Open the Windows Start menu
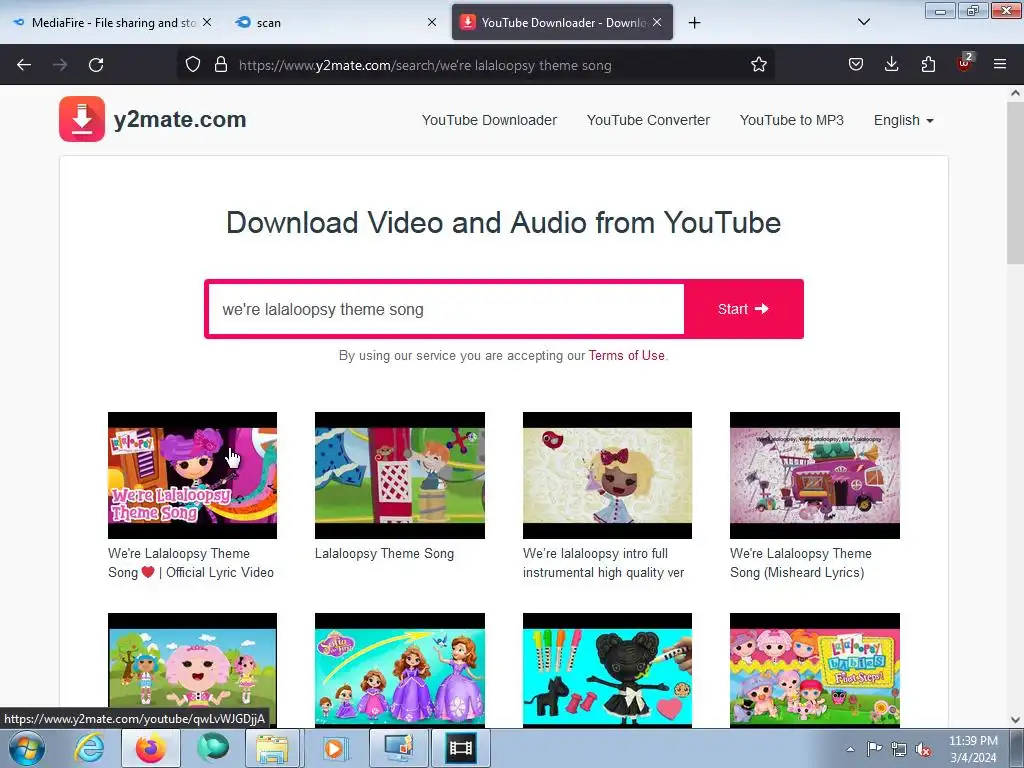1024x768 pixels. pos(26,748)
